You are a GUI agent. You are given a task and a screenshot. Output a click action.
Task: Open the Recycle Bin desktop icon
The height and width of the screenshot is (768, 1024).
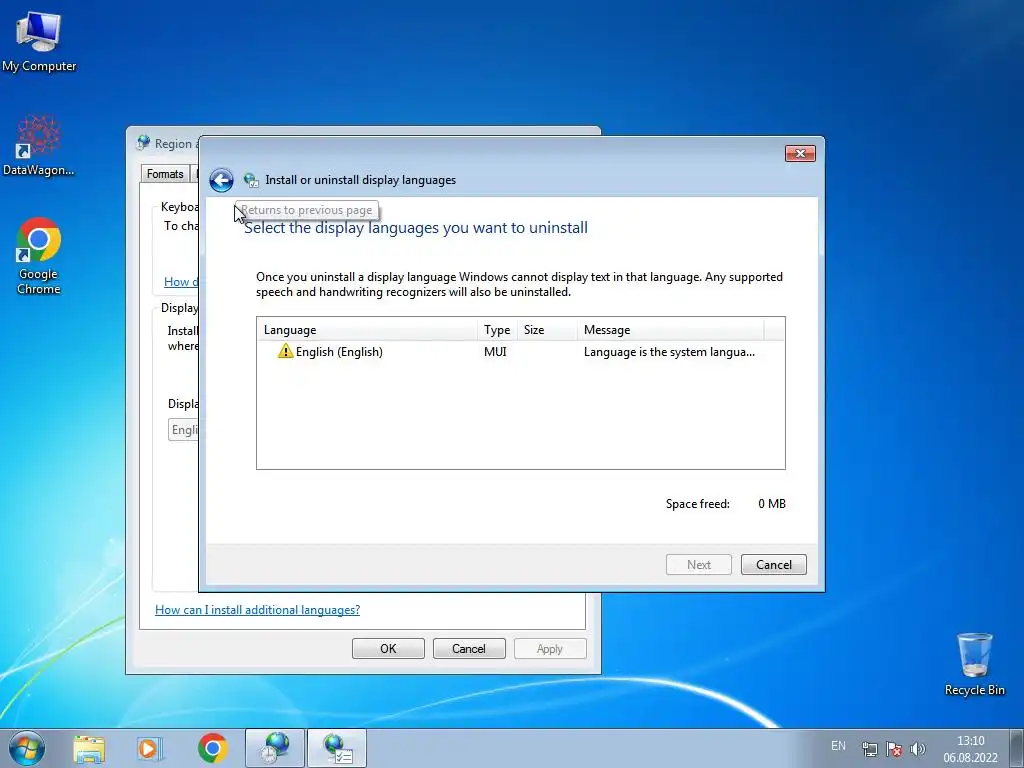[974, 664]
